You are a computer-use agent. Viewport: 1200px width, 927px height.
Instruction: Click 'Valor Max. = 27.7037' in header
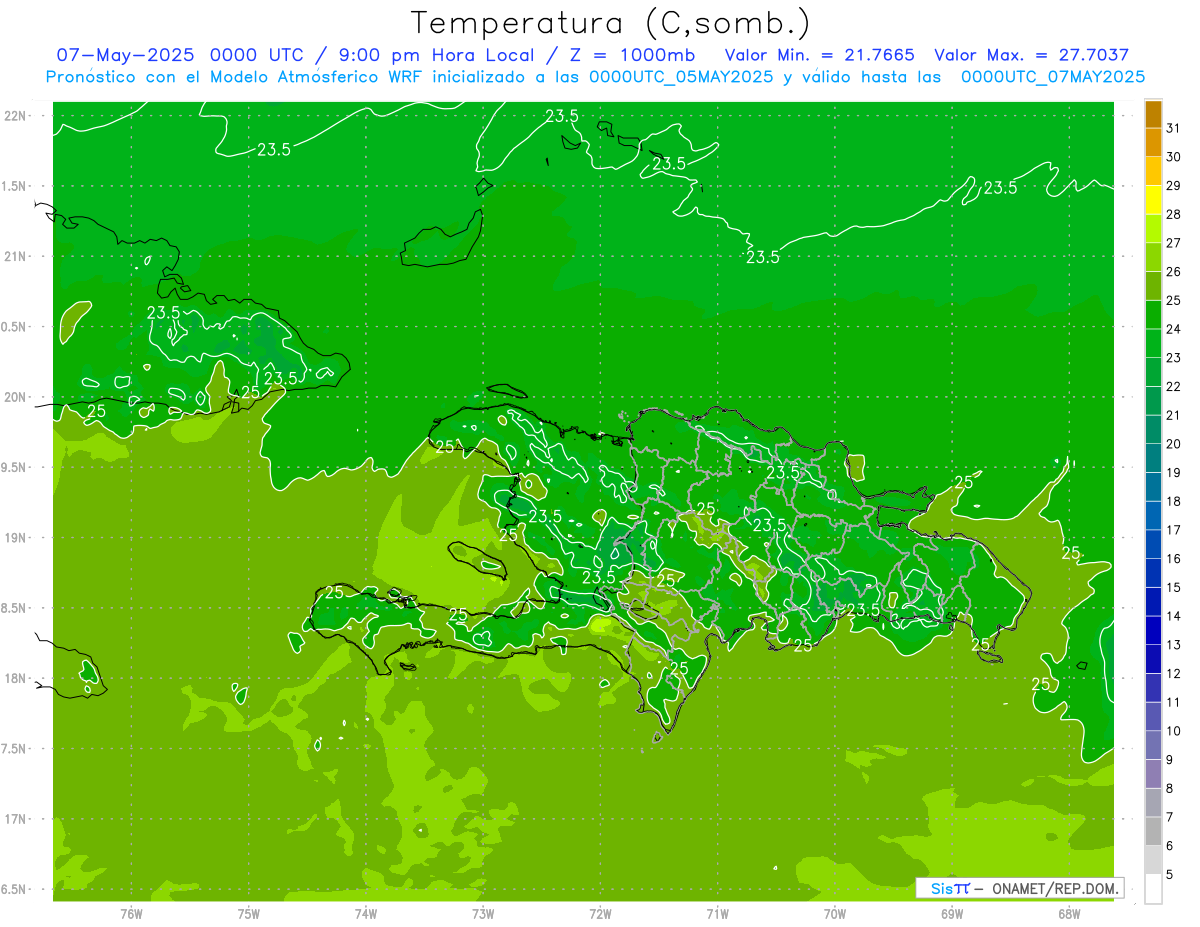point(1030,55)
